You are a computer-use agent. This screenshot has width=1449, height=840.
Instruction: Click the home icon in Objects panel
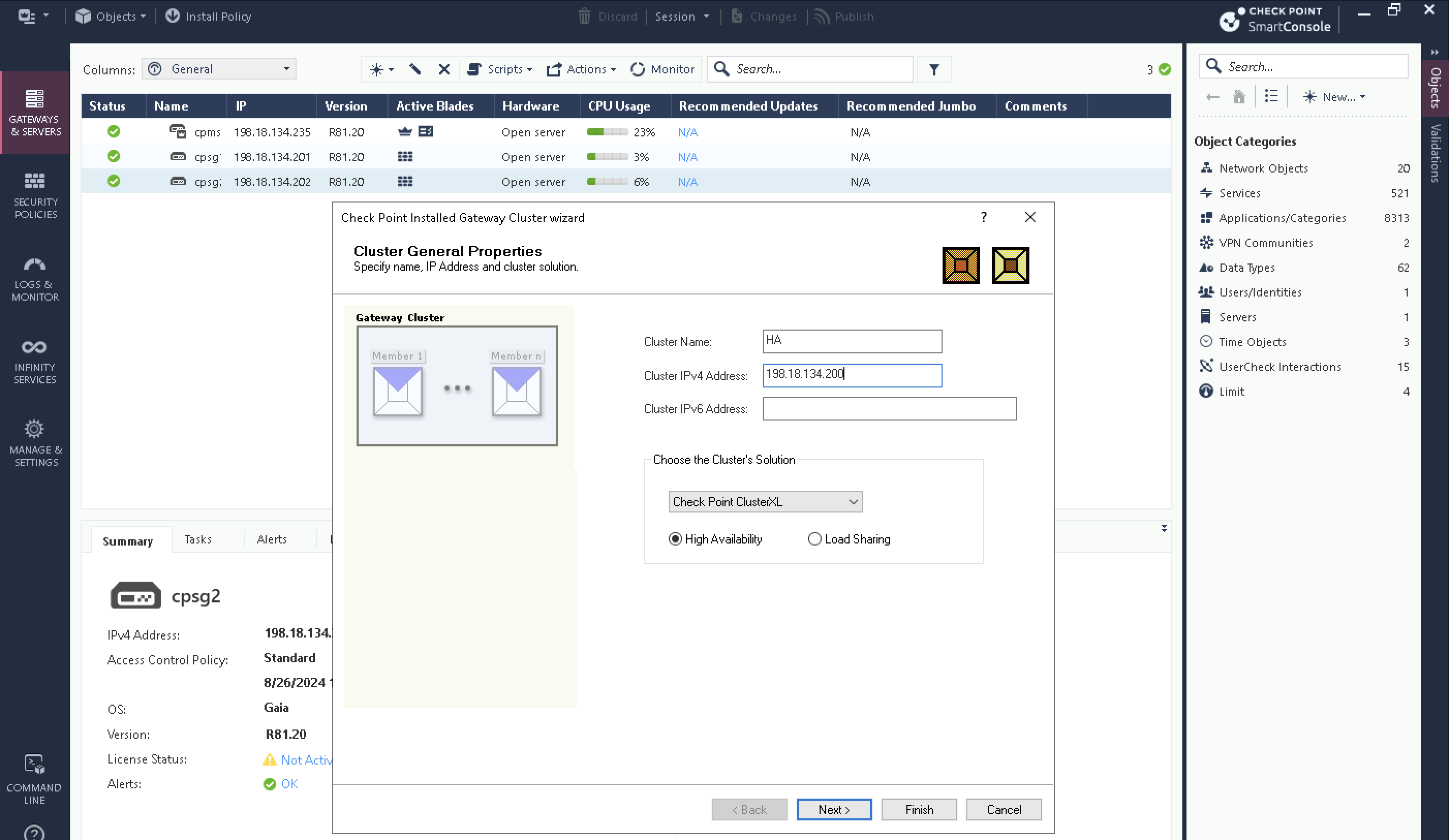pyautogui.click(x=1239, y=97)
